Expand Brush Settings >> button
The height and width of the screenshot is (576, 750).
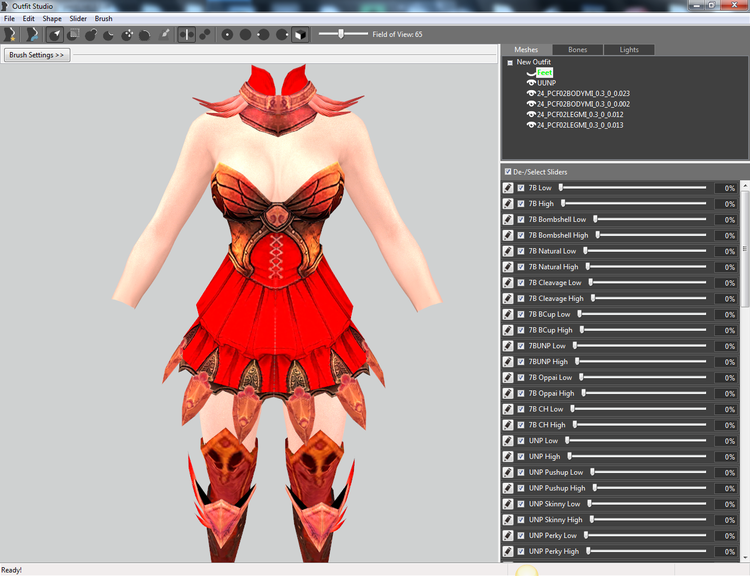click(x=37, y=55)
